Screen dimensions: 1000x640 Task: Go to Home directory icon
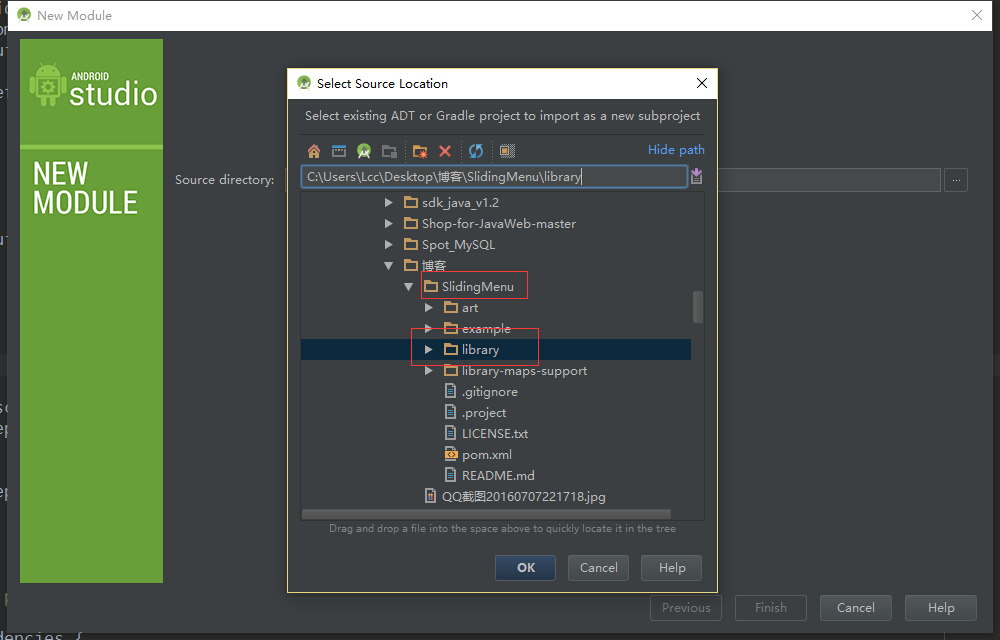click(314, 151)
